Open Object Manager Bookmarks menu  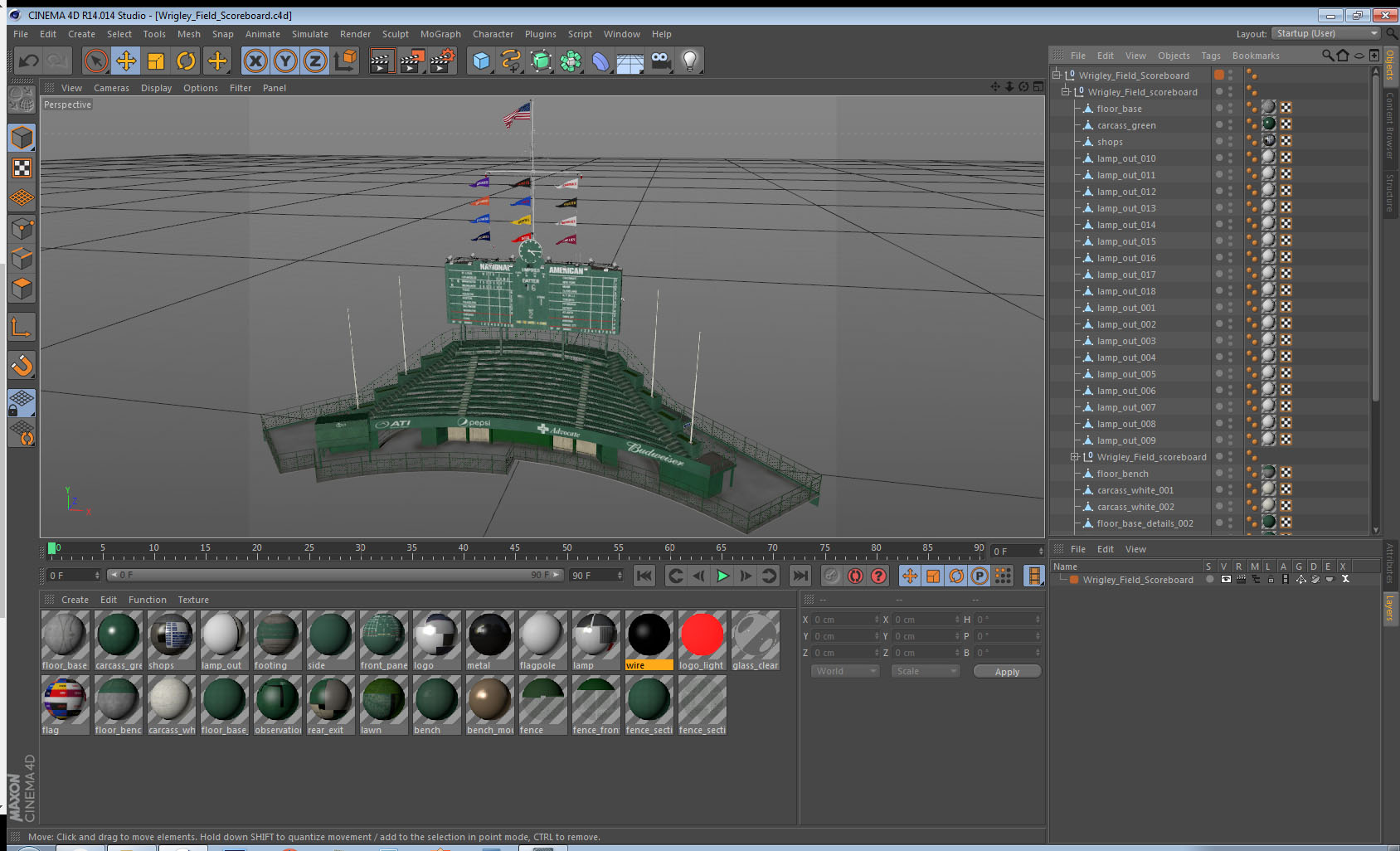pos(1256,56)
